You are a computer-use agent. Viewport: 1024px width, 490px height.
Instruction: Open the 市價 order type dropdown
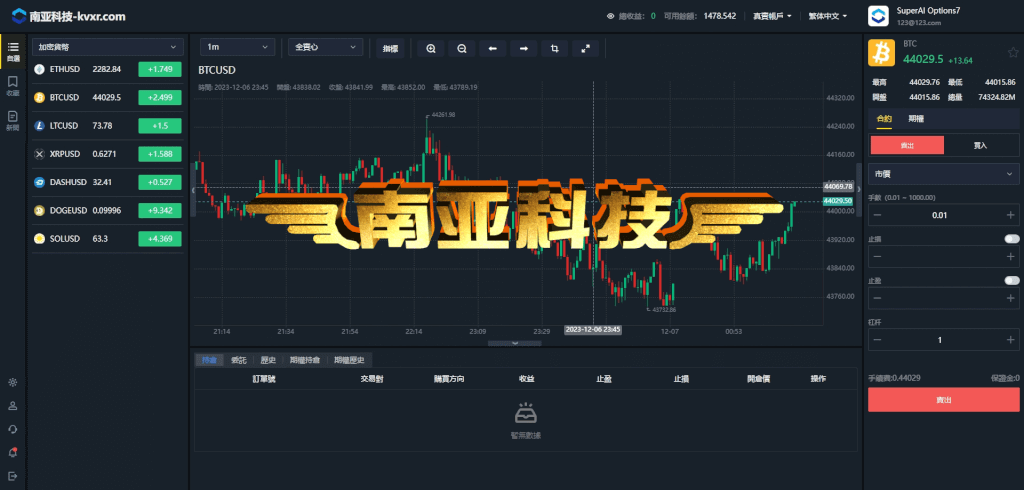pos(944,174)
